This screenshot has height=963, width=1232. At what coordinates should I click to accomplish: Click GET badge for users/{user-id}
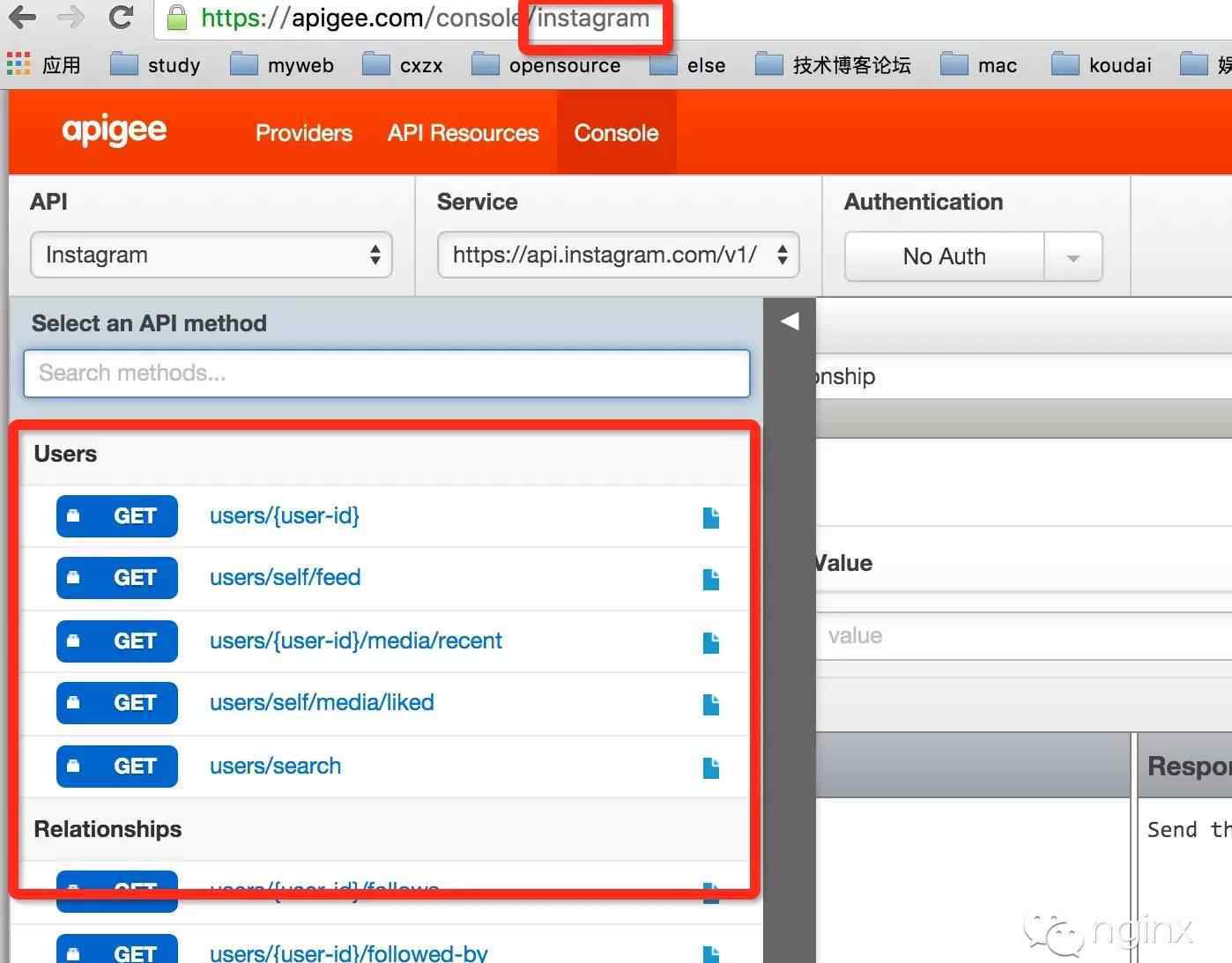[117, 516]
